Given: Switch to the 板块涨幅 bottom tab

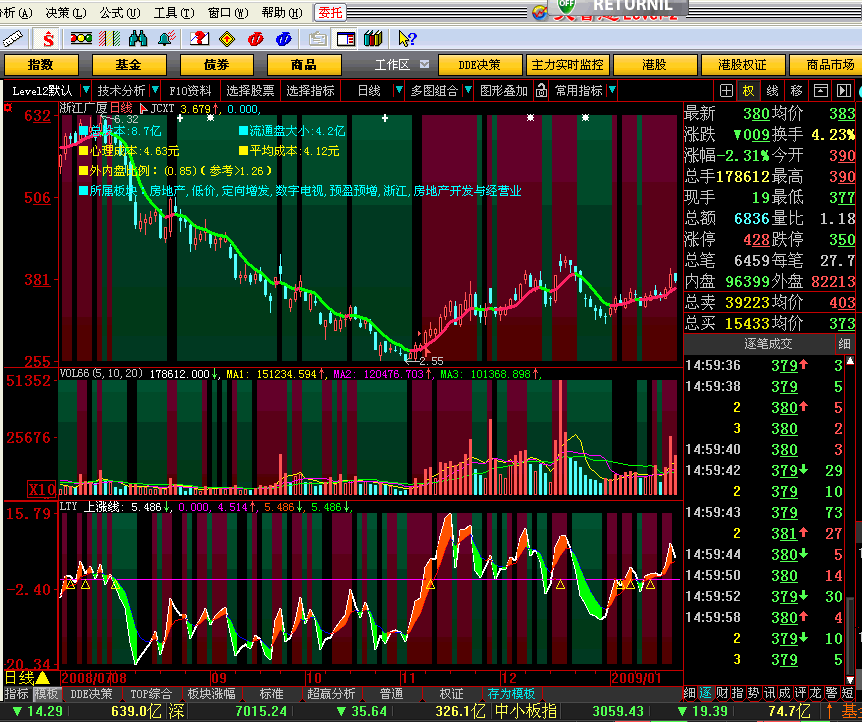Looking at the screenshot, I should click(x=212, y=694).
